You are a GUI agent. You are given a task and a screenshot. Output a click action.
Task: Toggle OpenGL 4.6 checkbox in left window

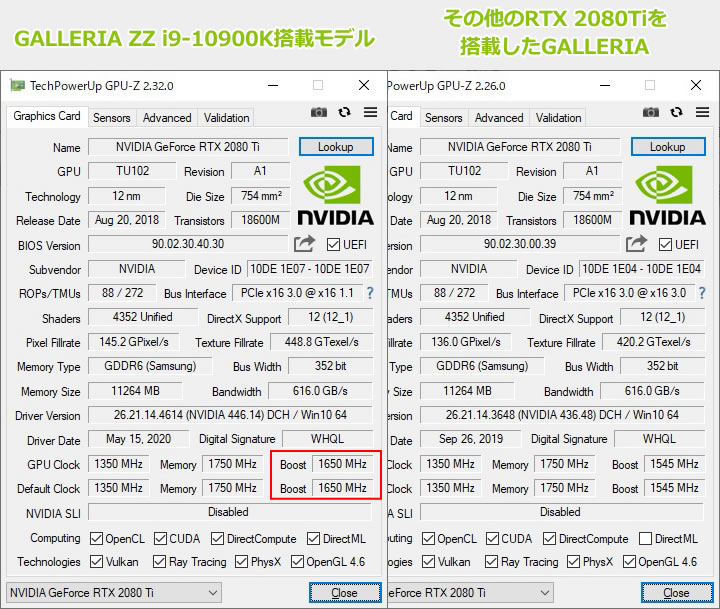pos(298,561)
